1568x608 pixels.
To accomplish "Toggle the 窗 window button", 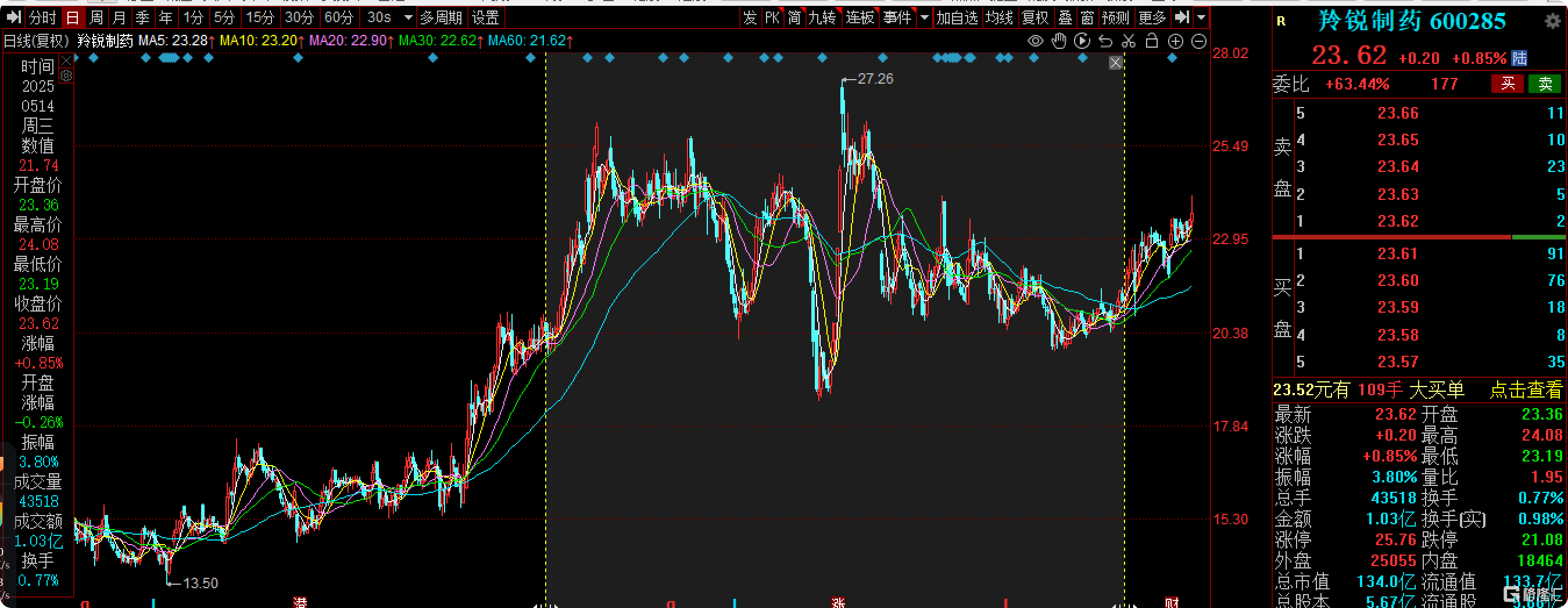I will (1087, 17).
